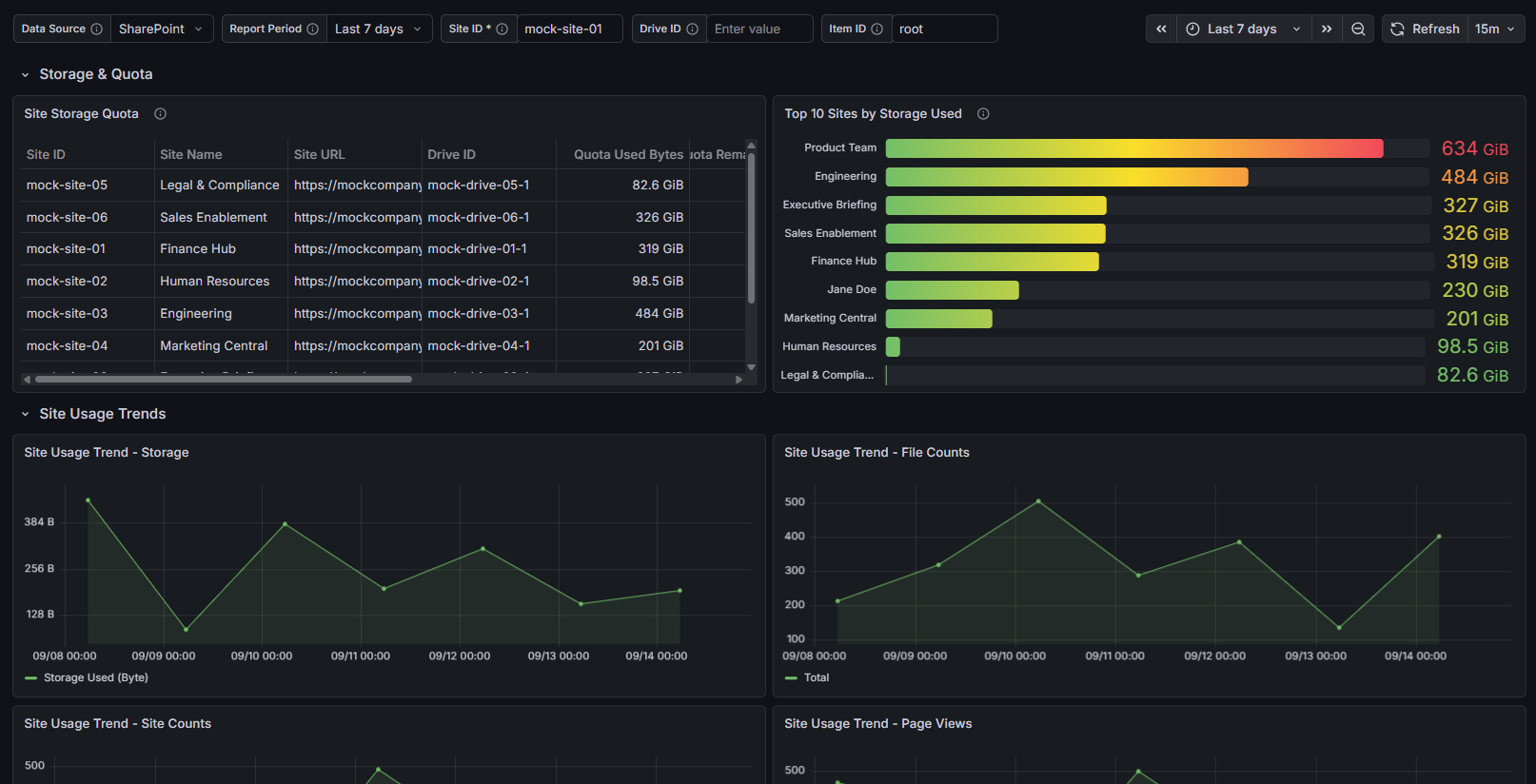Image resolution: width=1536 pixels, height=784 pixels.
Task: Click the Drive ID info icon
Action: tap(692, 29)
